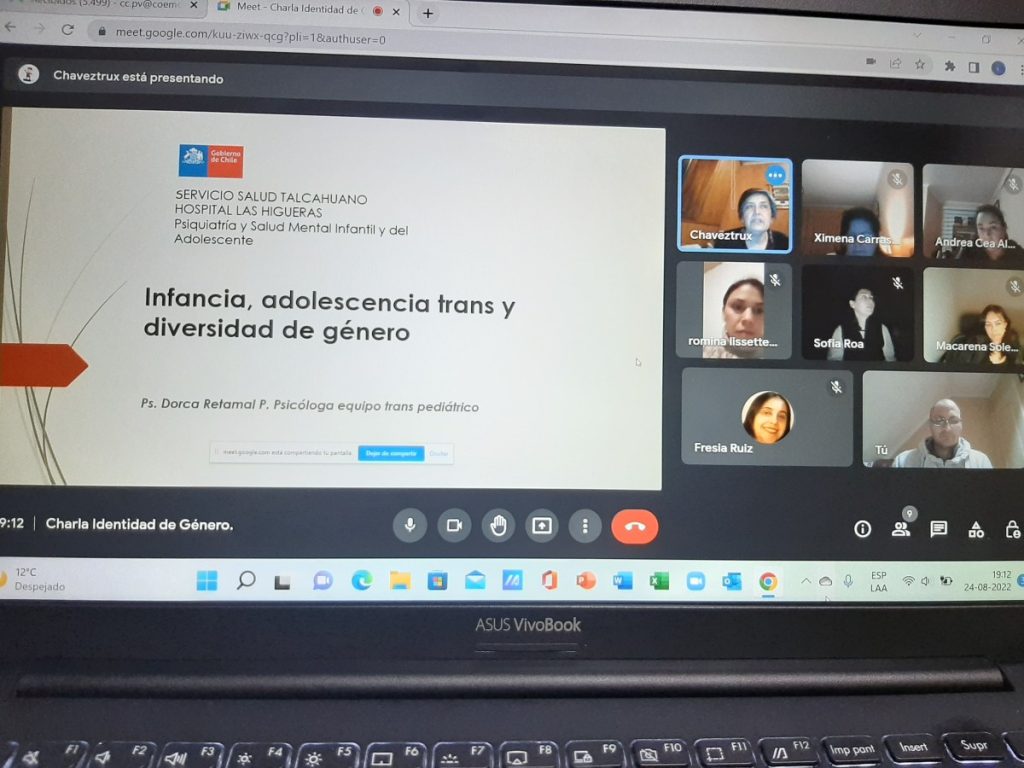1024x768 pixels.
Task: Turn the camera on or off
Action: pos(453,525)
